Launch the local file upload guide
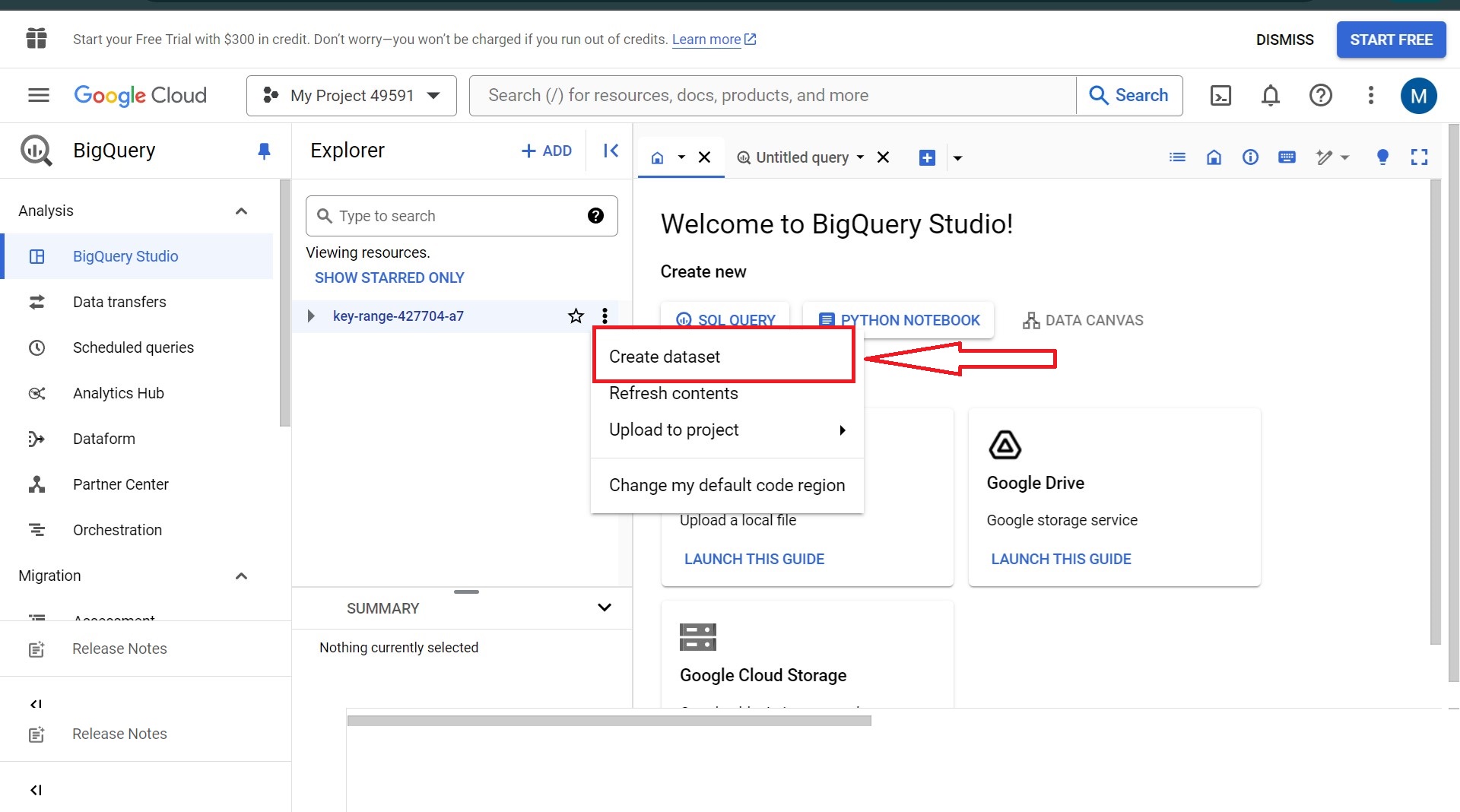The height and width of the screenshot is (812, 1460). coord(754,559)
